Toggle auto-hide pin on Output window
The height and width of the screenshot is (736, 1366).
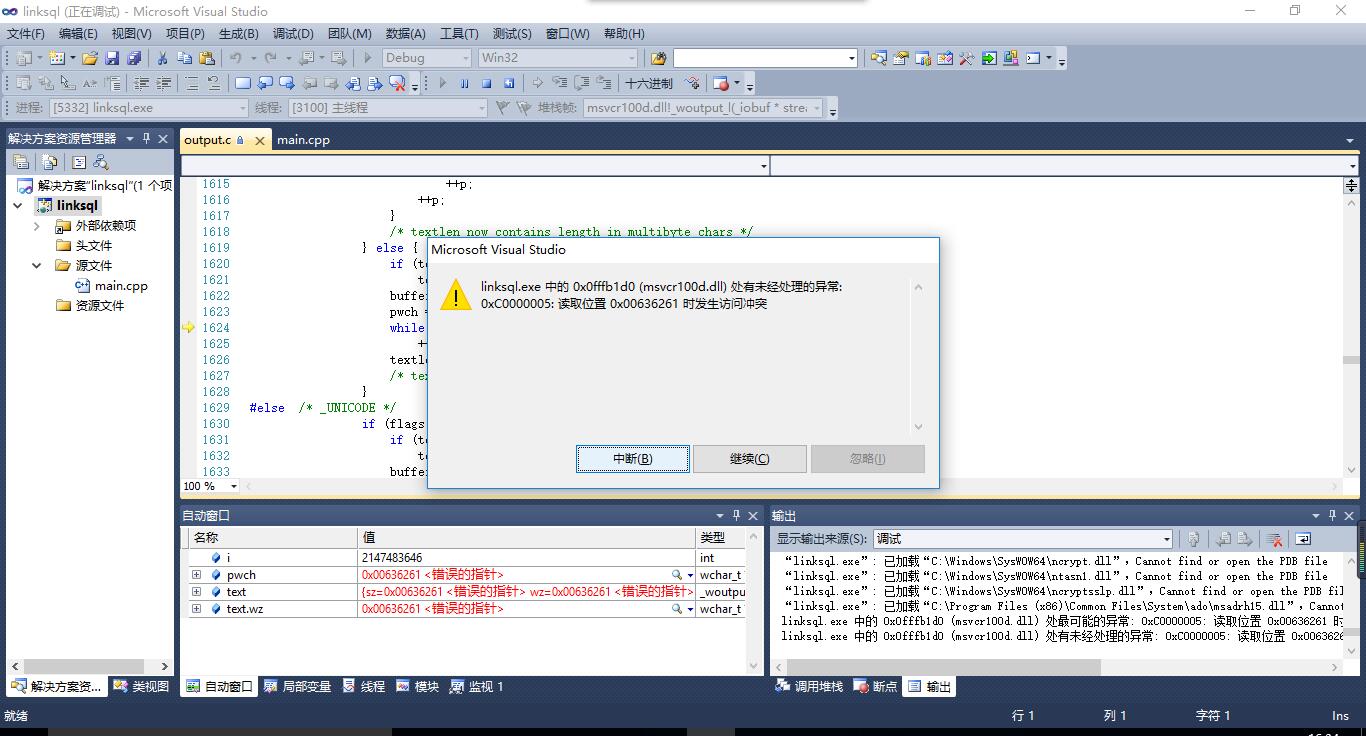pyautogui.click(x=1332, y=515)
